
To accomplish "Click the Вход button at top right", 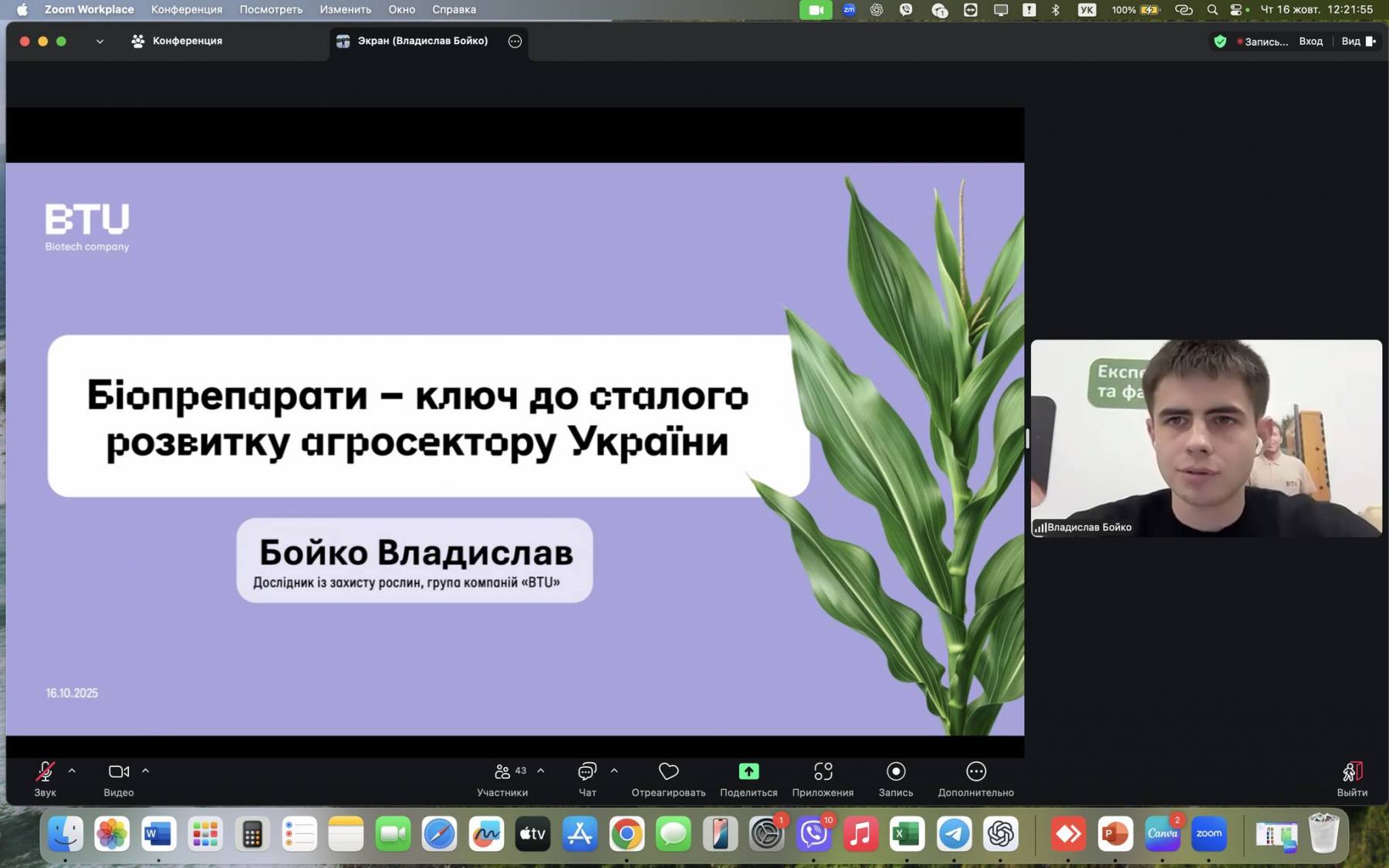I will (x=1310, y=42).
